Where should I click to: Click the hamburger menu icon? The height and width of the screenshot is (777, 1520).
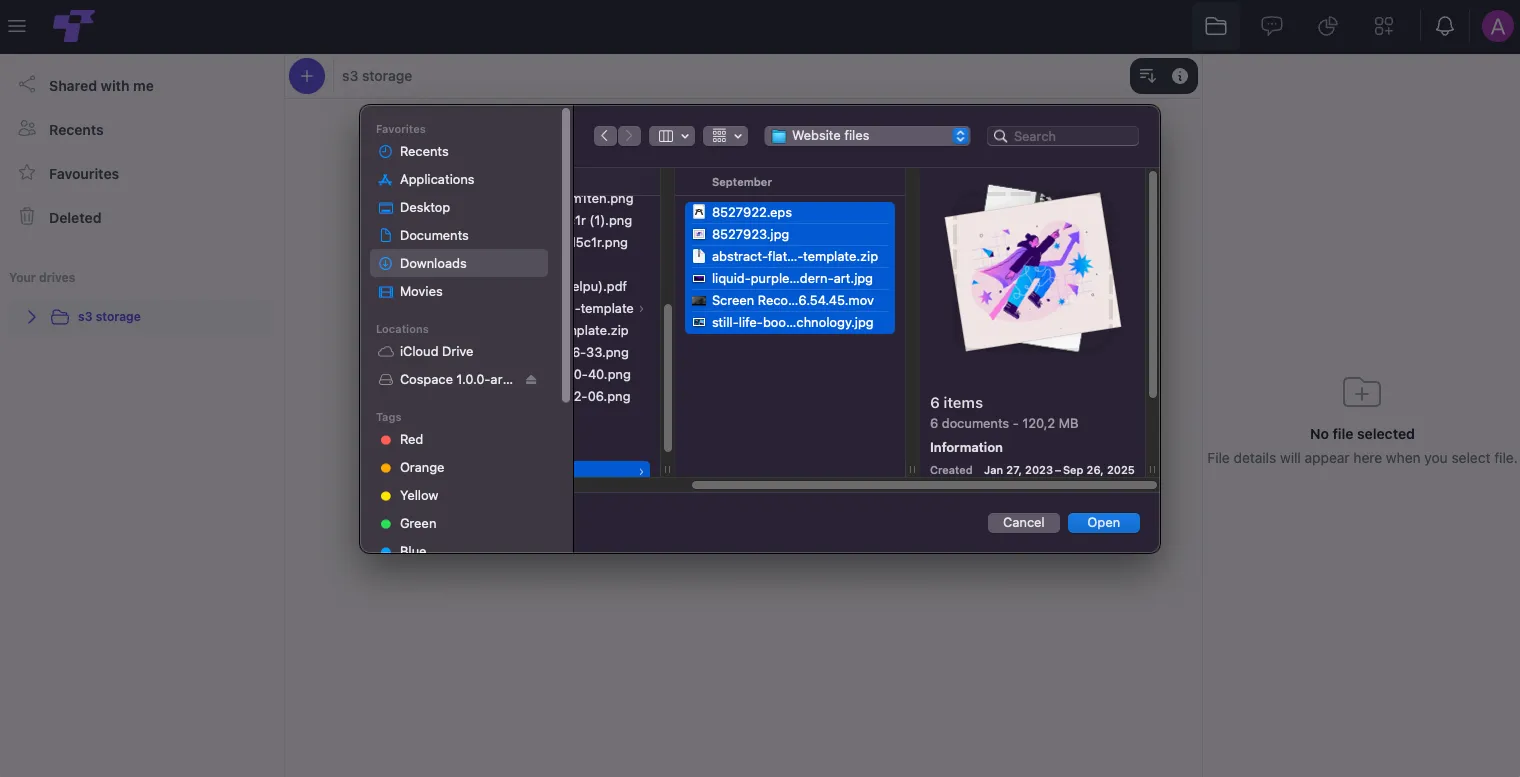(16, 26)
